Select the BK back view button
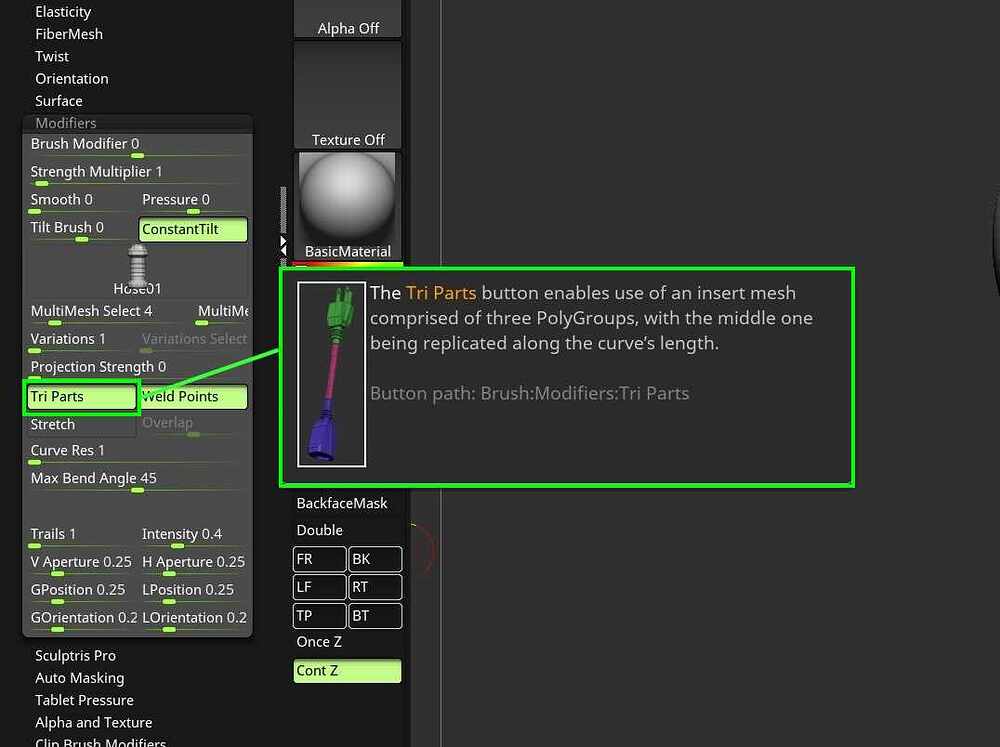The height and width of the screenshot is (747, 1000). 376,559
